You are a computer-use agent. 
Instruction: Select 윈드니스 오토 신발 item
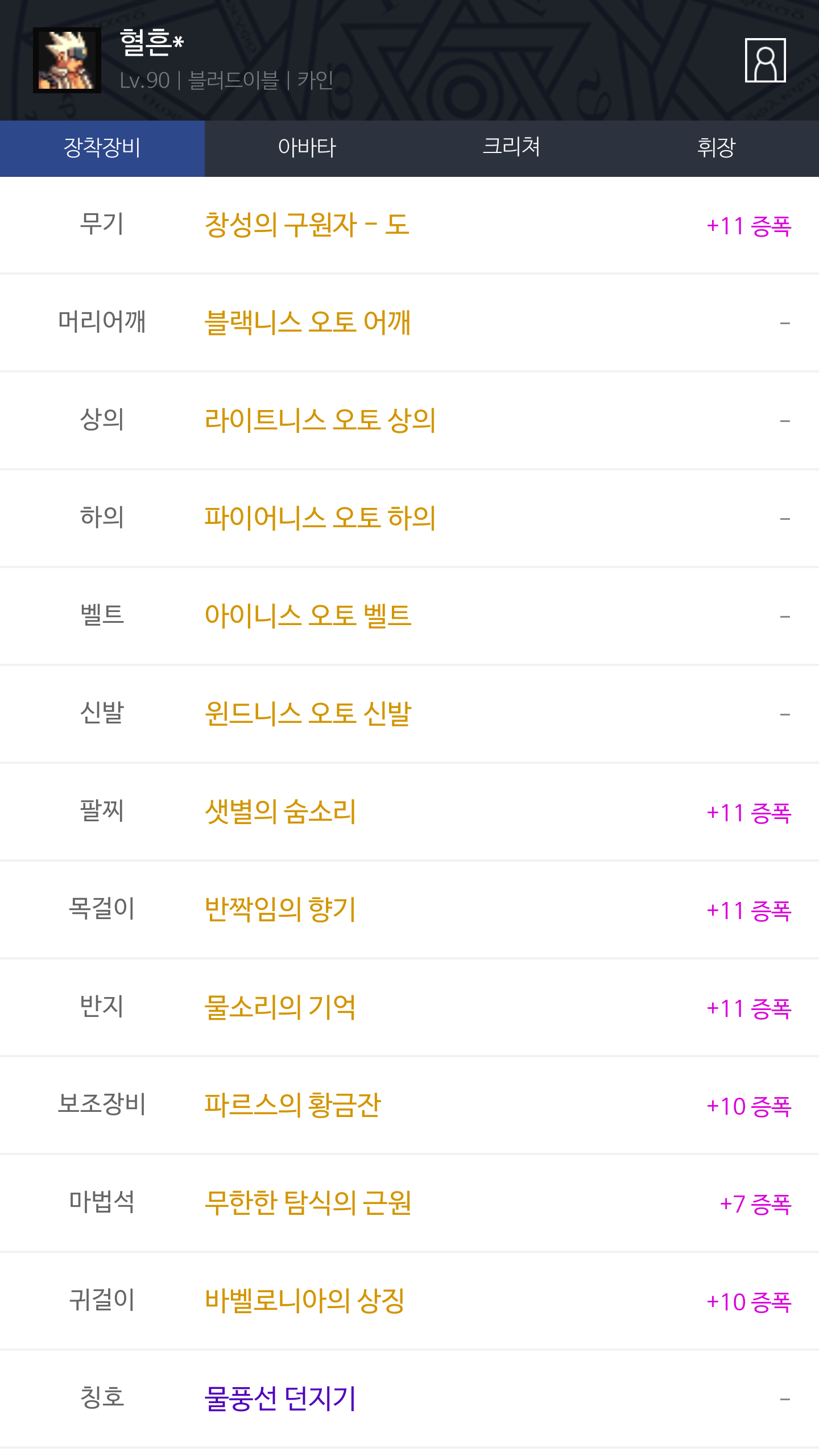308,714
